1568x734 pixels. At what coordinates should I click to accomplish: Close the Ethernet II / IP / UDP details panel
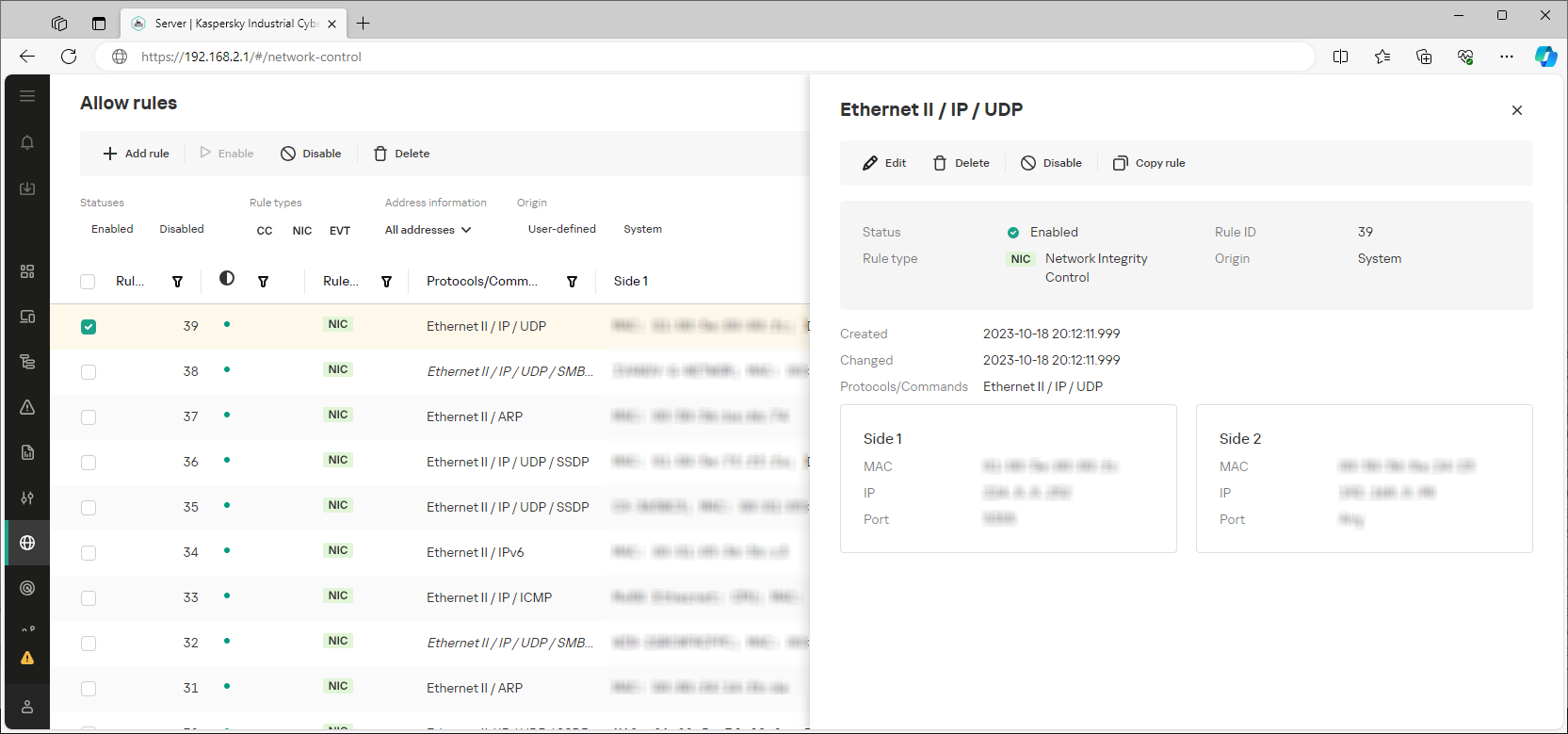click(1516, 110)
